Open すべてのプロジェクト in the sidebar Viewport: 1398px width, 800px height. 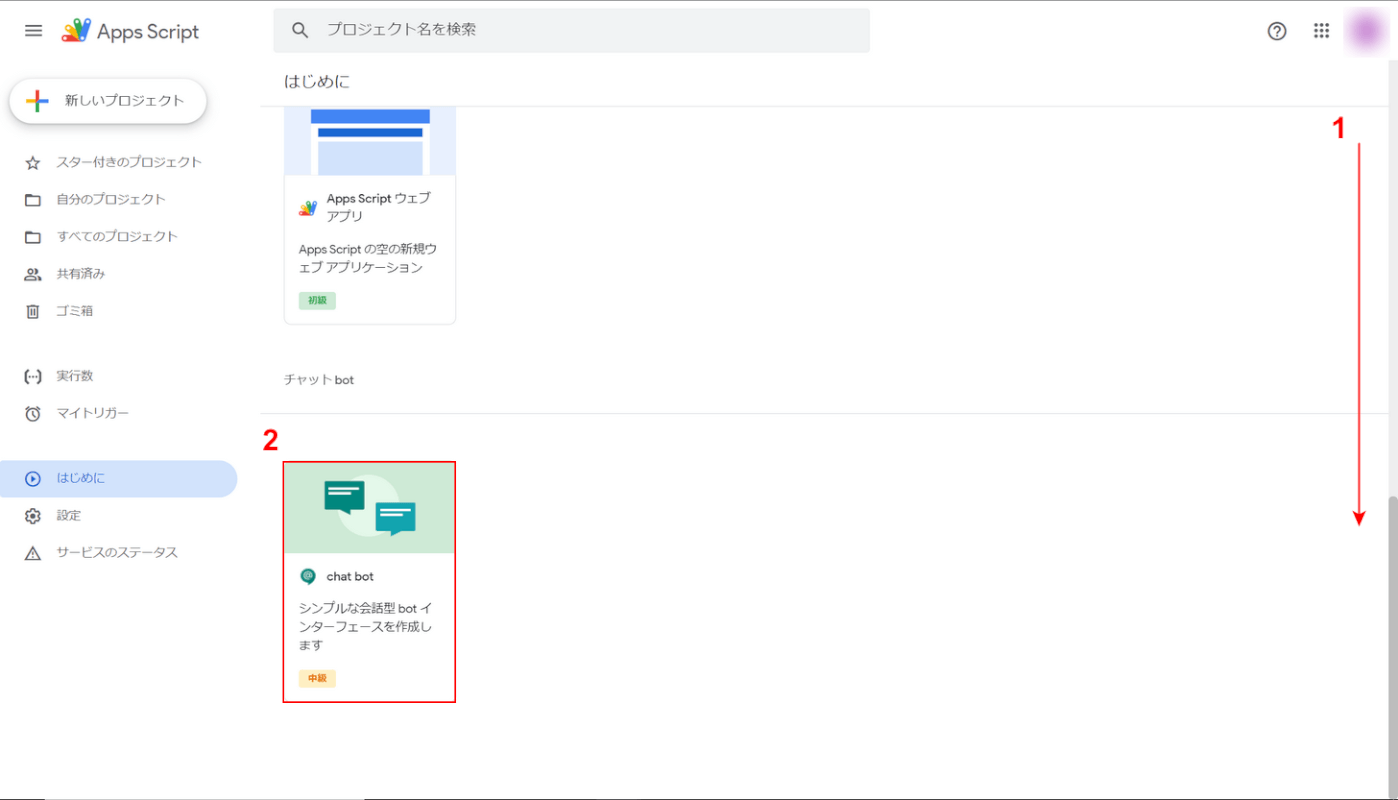(117, 236)
